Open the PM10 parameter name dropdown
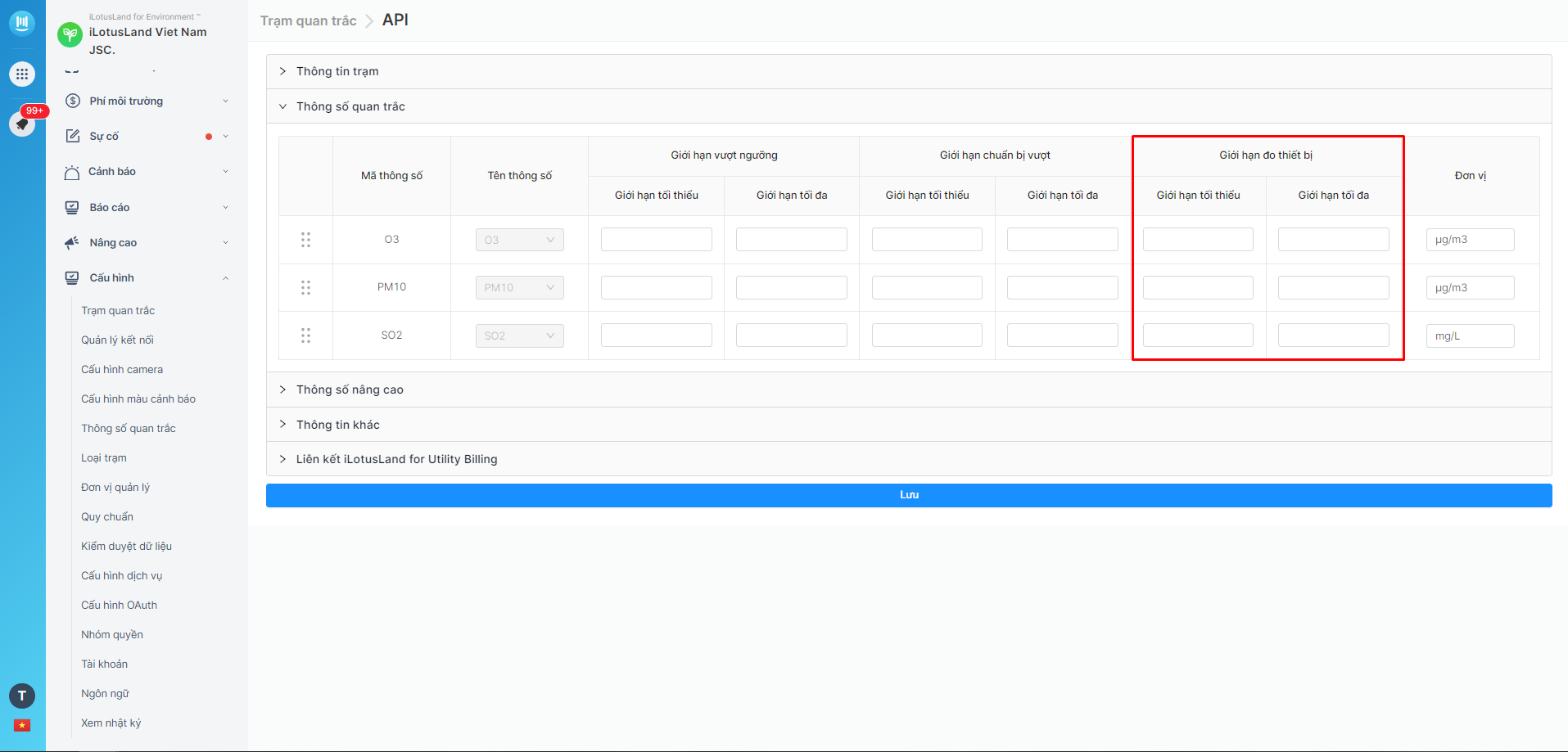Viewport: 1568px width, 752px height. (520, 287)
